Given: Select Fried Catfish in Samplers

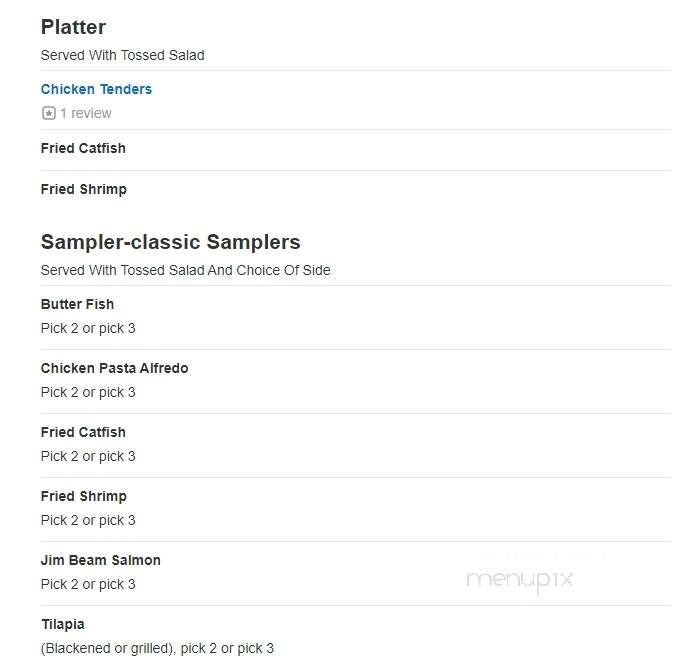Looking at the screenshot, I should [83, 432].
